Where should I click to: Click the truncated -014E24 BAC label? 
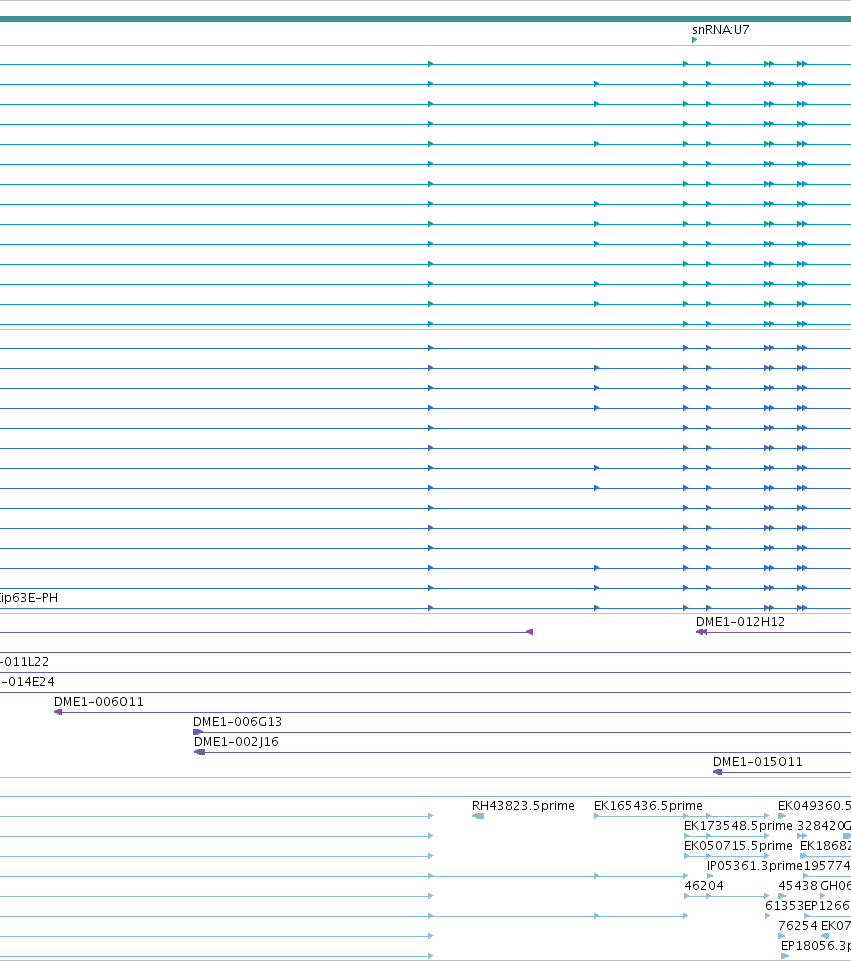coord(27,682)
